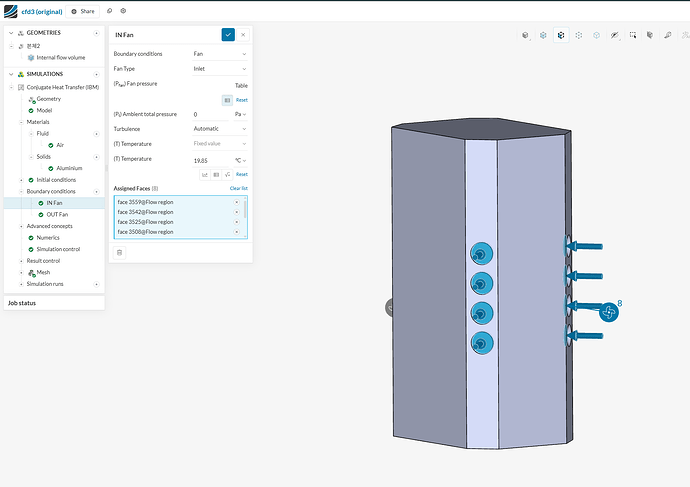Screen dimensions: 690x487
Task: Activate the box selection tool
Action: 632,35
